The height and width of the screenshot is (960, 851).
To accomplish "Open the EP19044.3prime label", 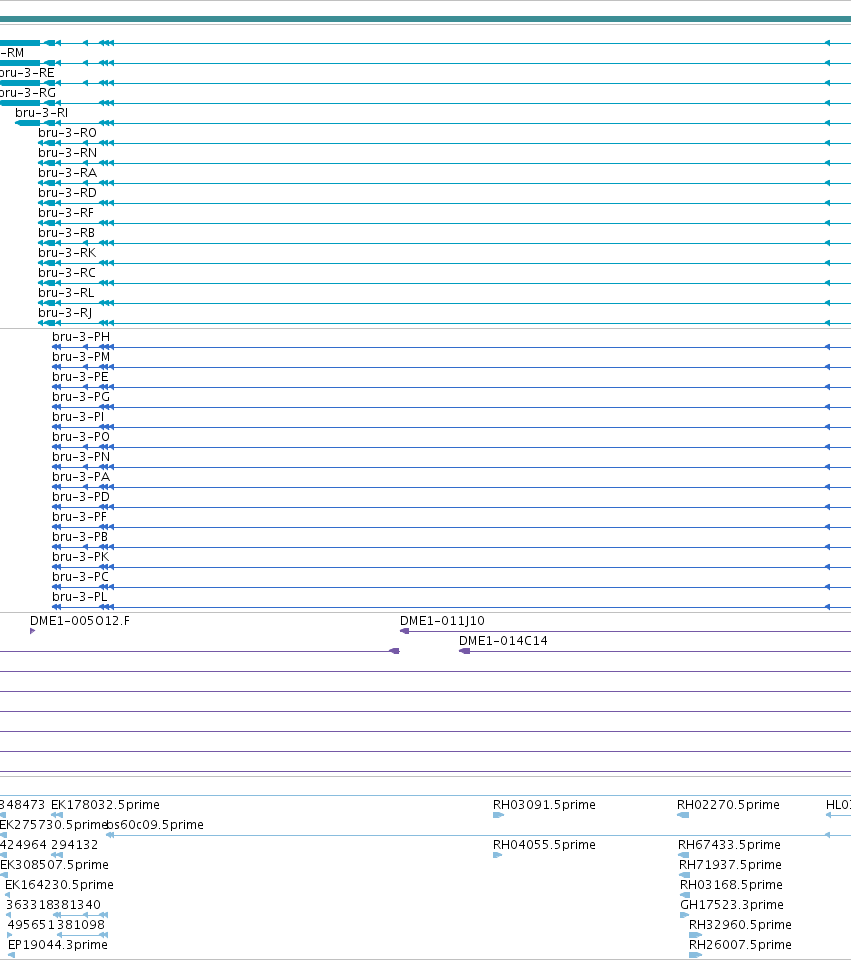I will coord(58,945).
